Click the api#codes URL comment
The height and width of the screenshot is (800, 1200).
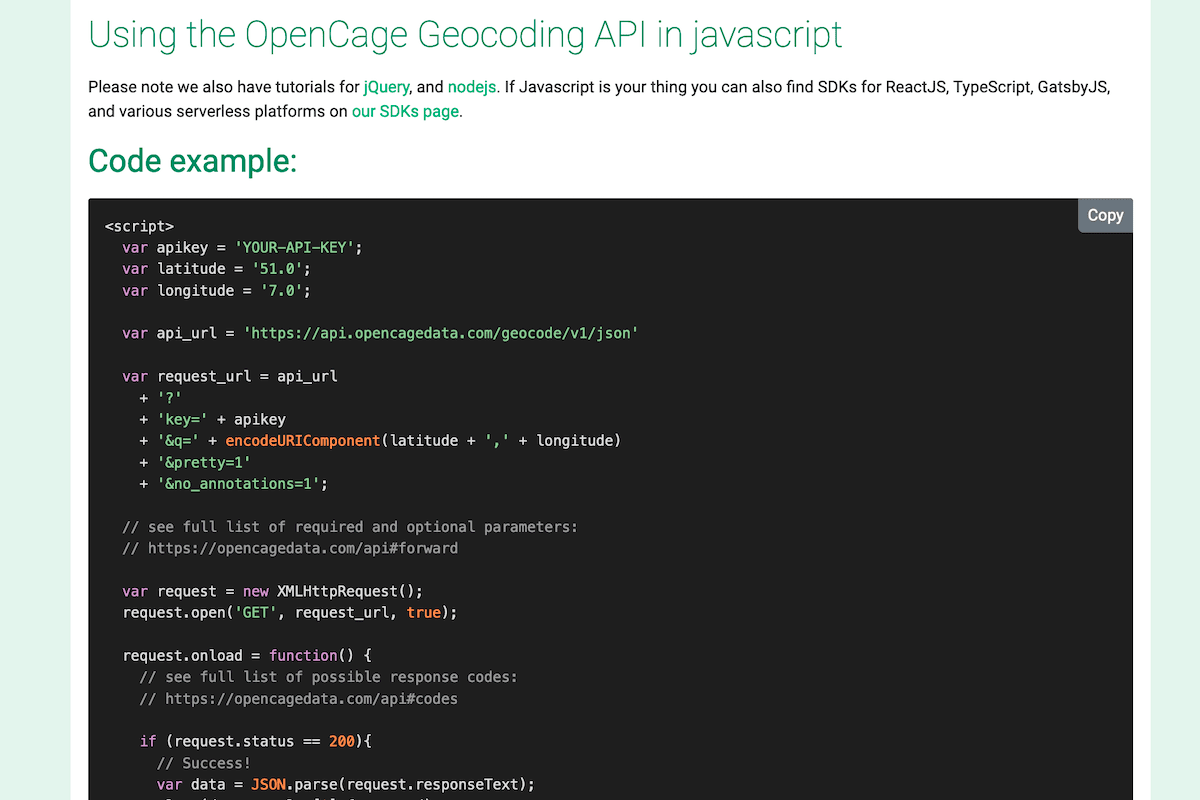[299, 698]
